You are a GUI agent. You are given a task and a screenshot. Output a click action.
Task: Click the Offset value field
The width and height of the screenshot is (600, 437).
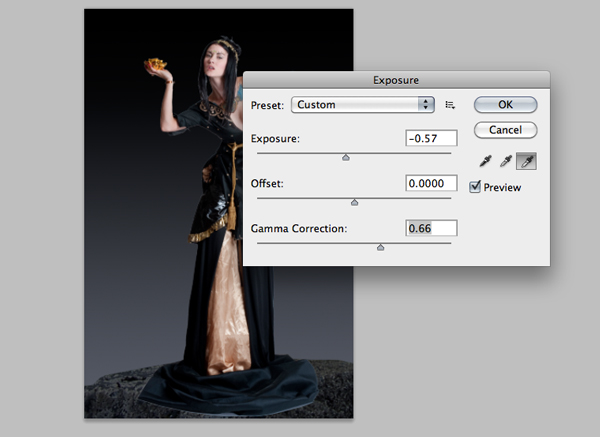click(x=431, y=183)
